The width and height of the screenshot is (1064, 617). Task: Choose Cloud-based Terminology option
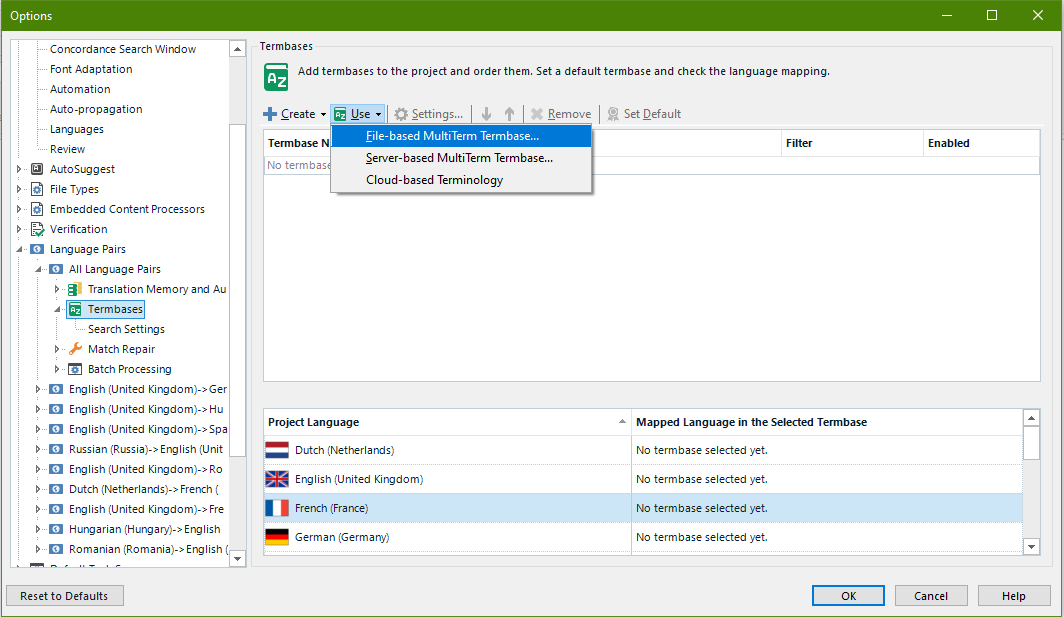[461, 180]
